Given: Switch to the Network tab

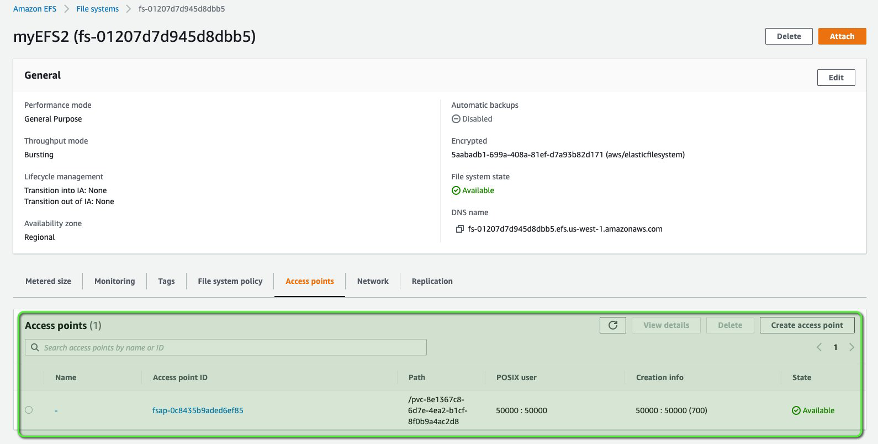Looking at the screenshot, I should [x=373, y=281].
